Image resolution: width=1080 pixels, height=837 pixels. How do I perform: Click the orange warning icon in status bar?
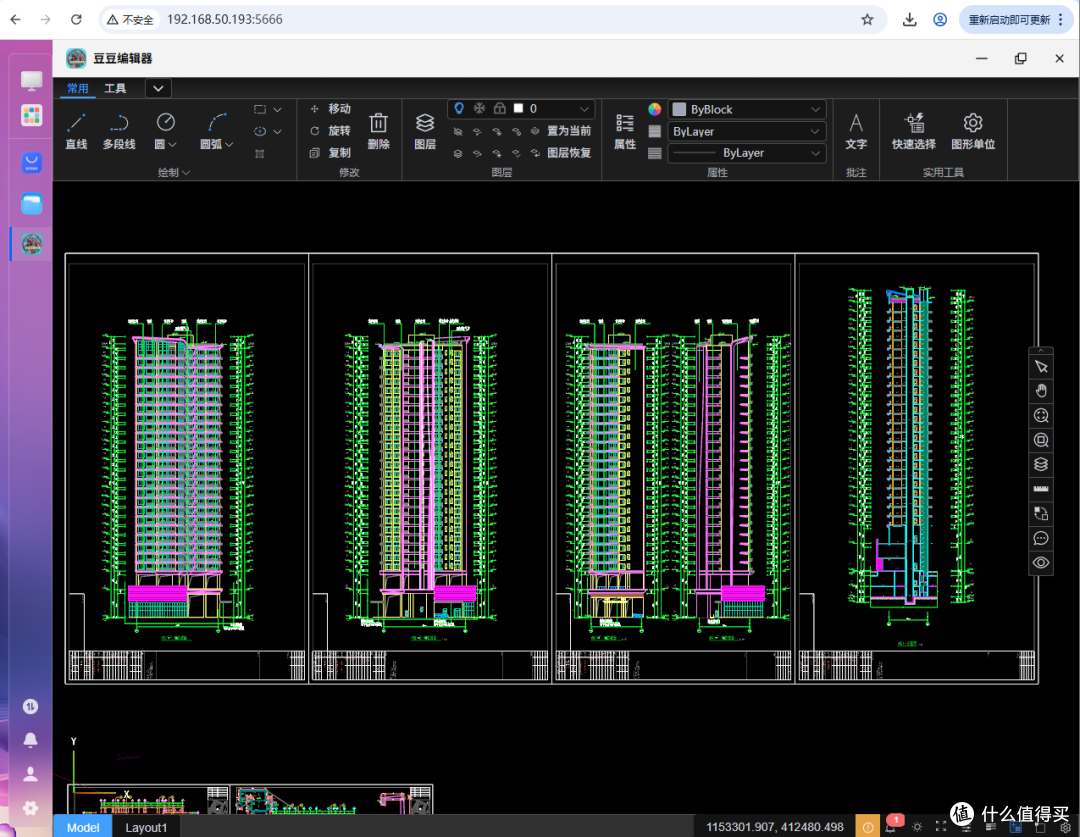(x=867, y=827)
